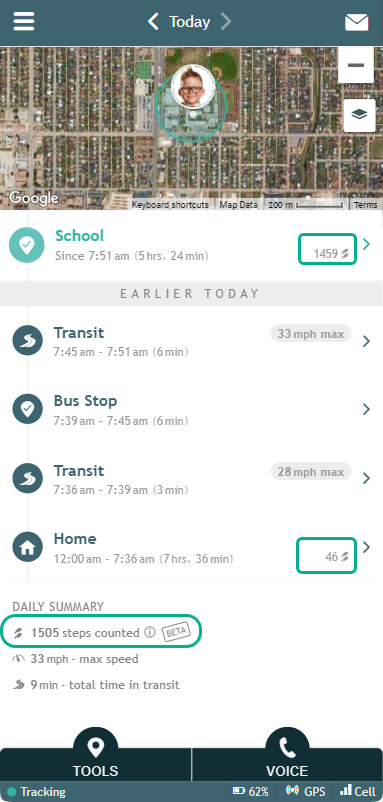The width and height of the screenshot is (383, 802).
Task: Open the hamburger menu
Action: 24,21
